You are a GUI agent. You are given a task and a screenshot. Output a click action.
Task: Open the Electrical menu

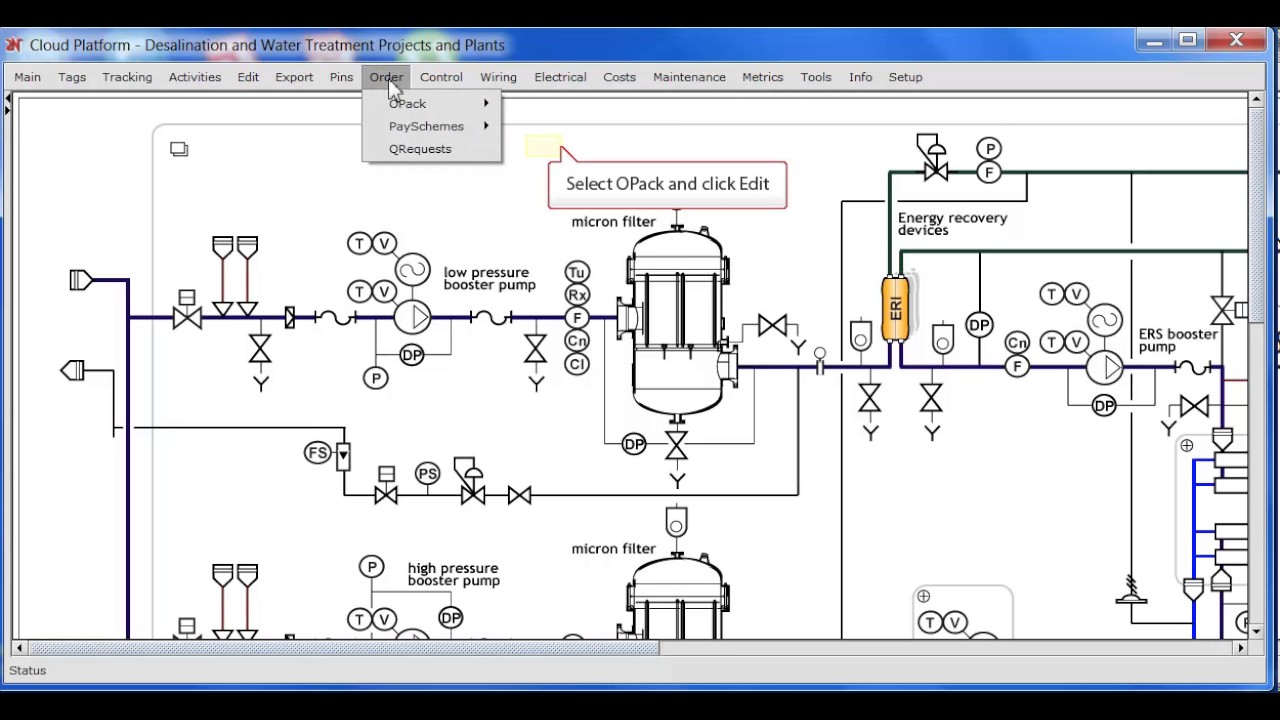point(560,77)
